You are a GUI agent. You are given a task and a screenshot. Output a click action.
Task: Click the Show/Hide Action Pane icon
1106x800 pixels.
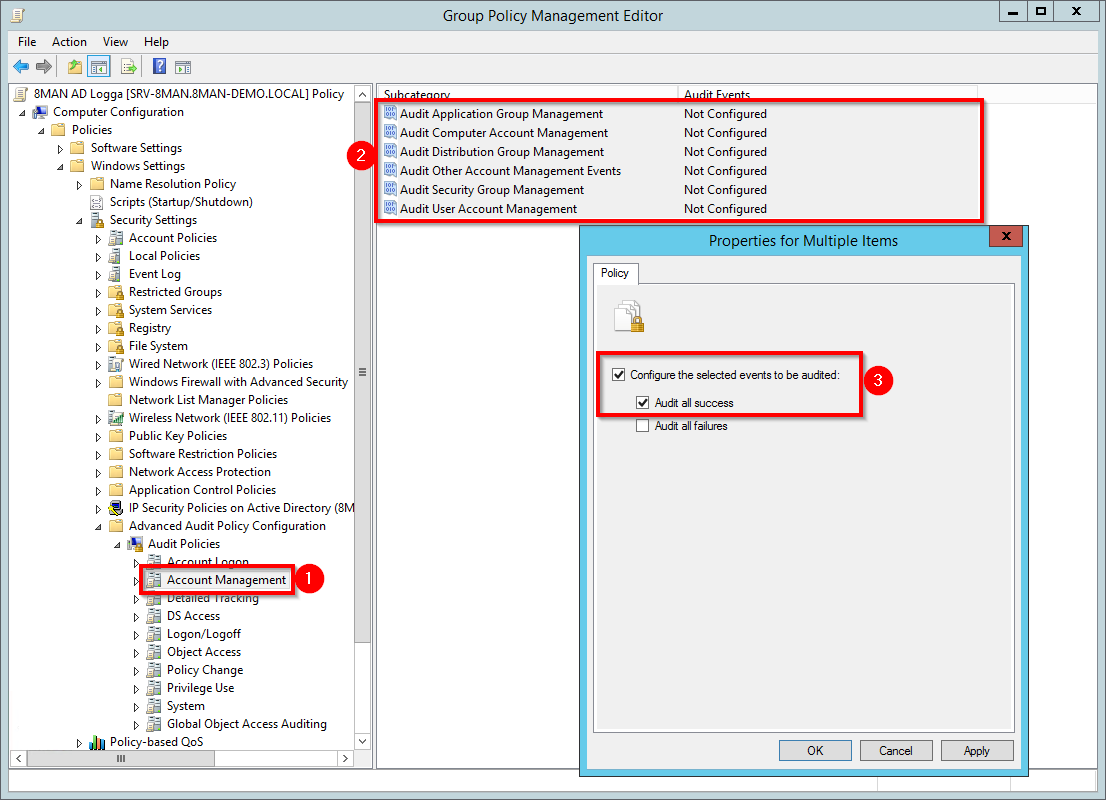(183, 67)
